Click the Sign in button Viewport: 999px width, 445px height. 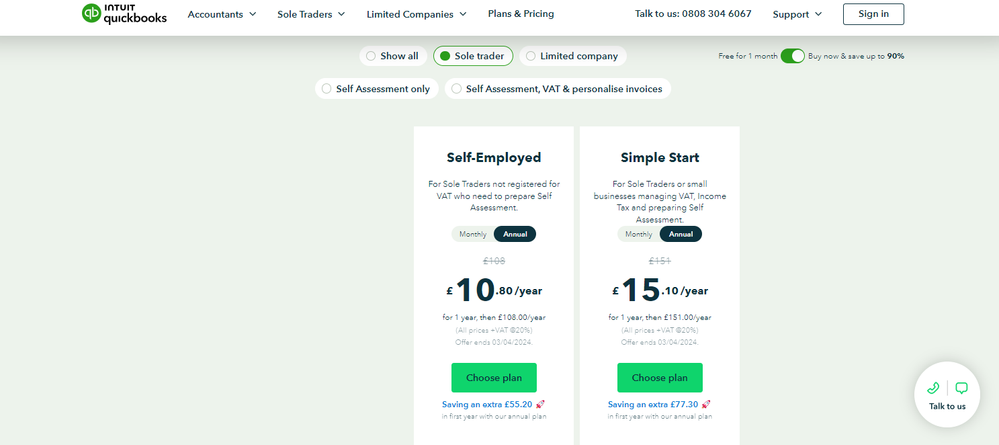click(873, 14)
